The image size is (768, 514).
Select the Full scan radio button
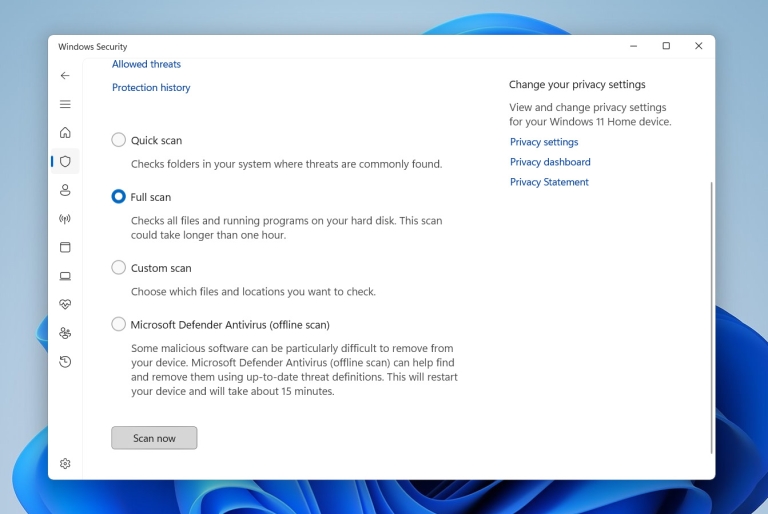119,197
